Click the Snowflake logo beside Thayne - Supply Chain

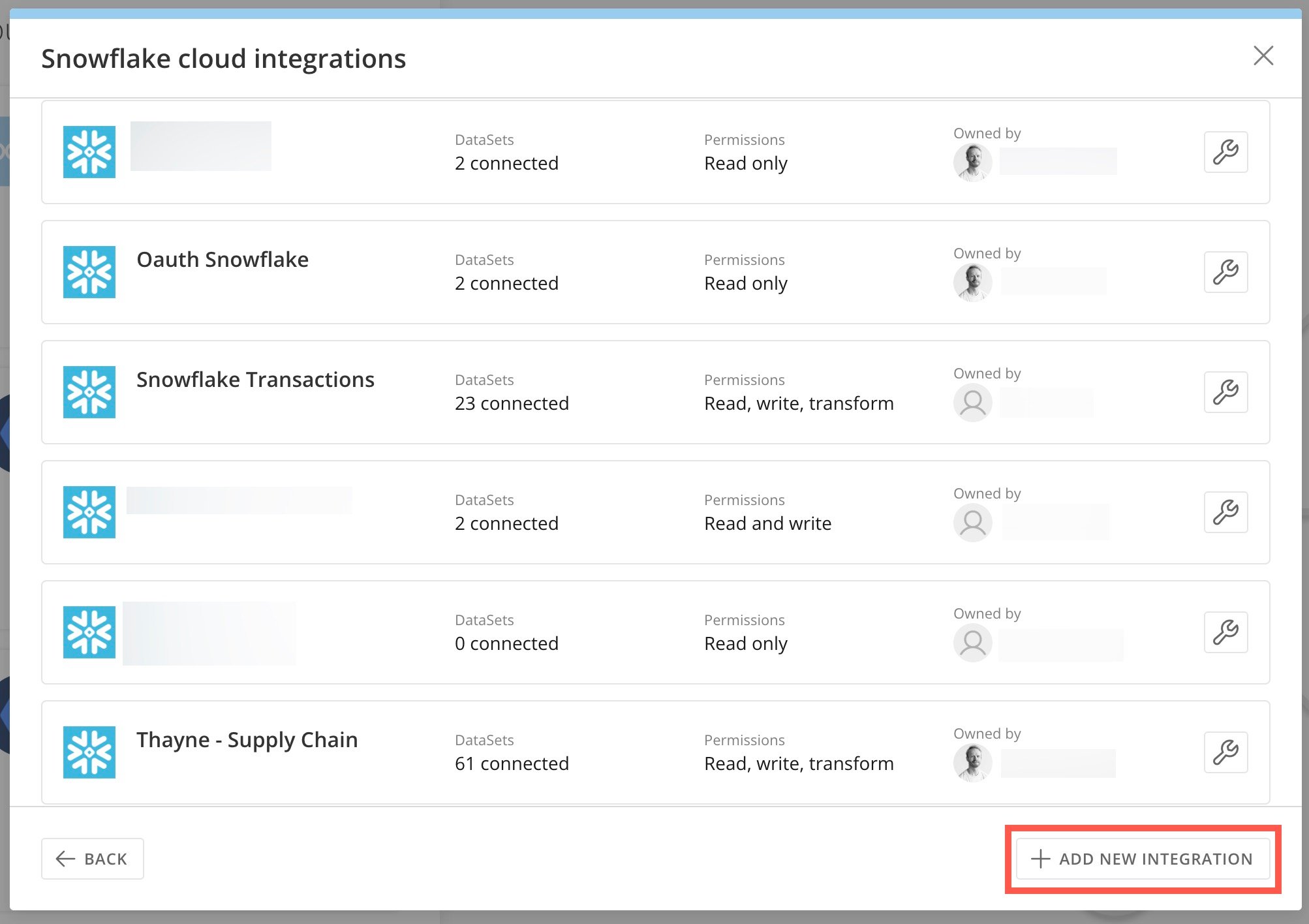89,752
